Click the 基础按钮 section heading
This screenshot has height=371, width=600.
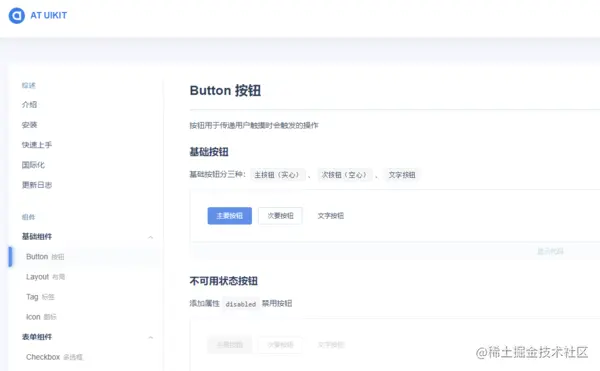coord(209,152)
